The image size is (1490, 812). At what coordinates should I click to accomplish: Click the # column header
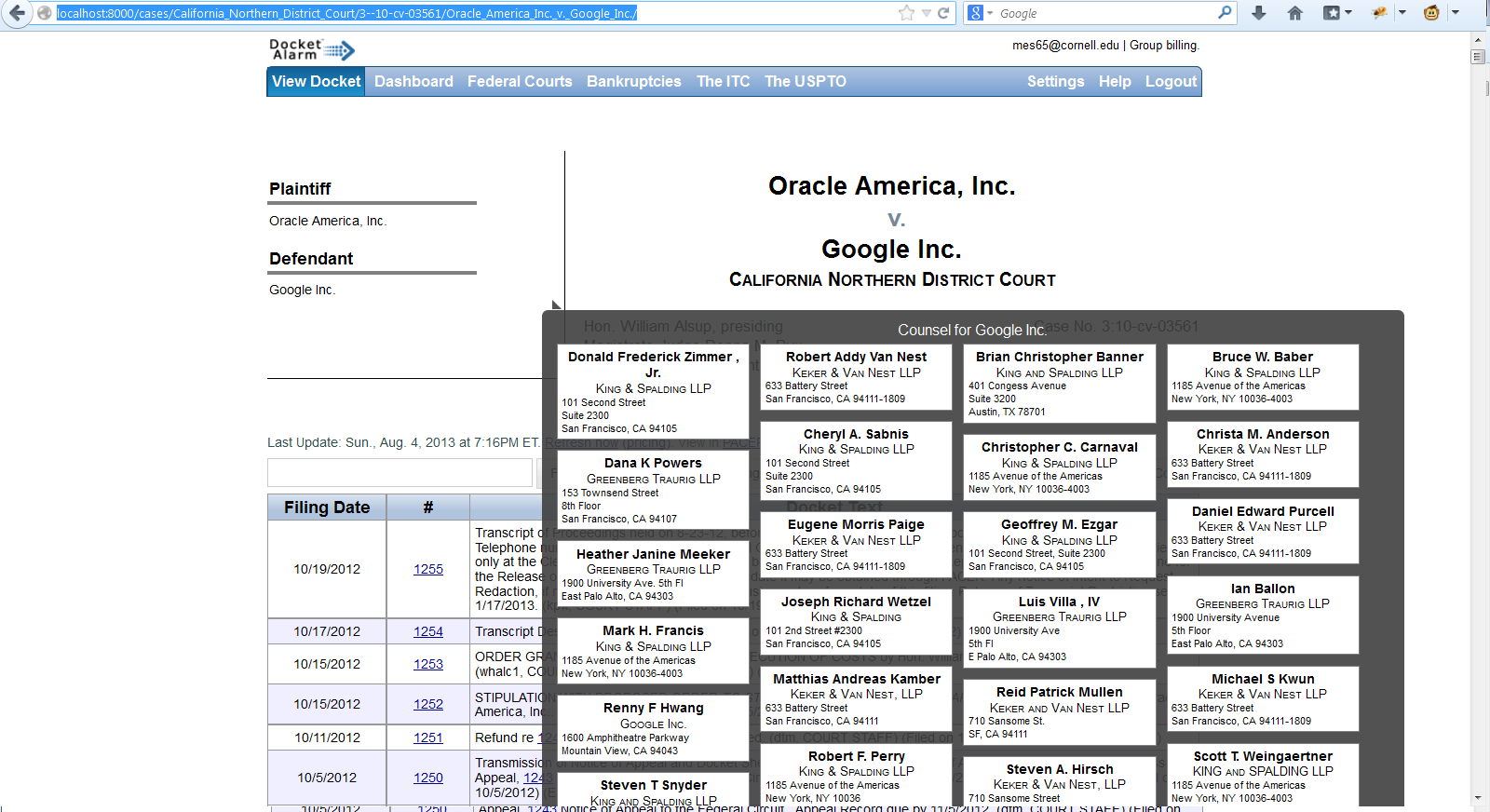tap(428, 507)
